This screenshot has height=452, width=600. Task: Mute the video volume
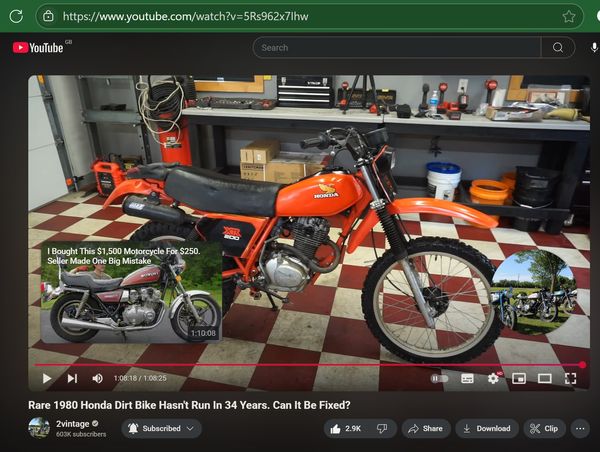[x=98, y=379]
